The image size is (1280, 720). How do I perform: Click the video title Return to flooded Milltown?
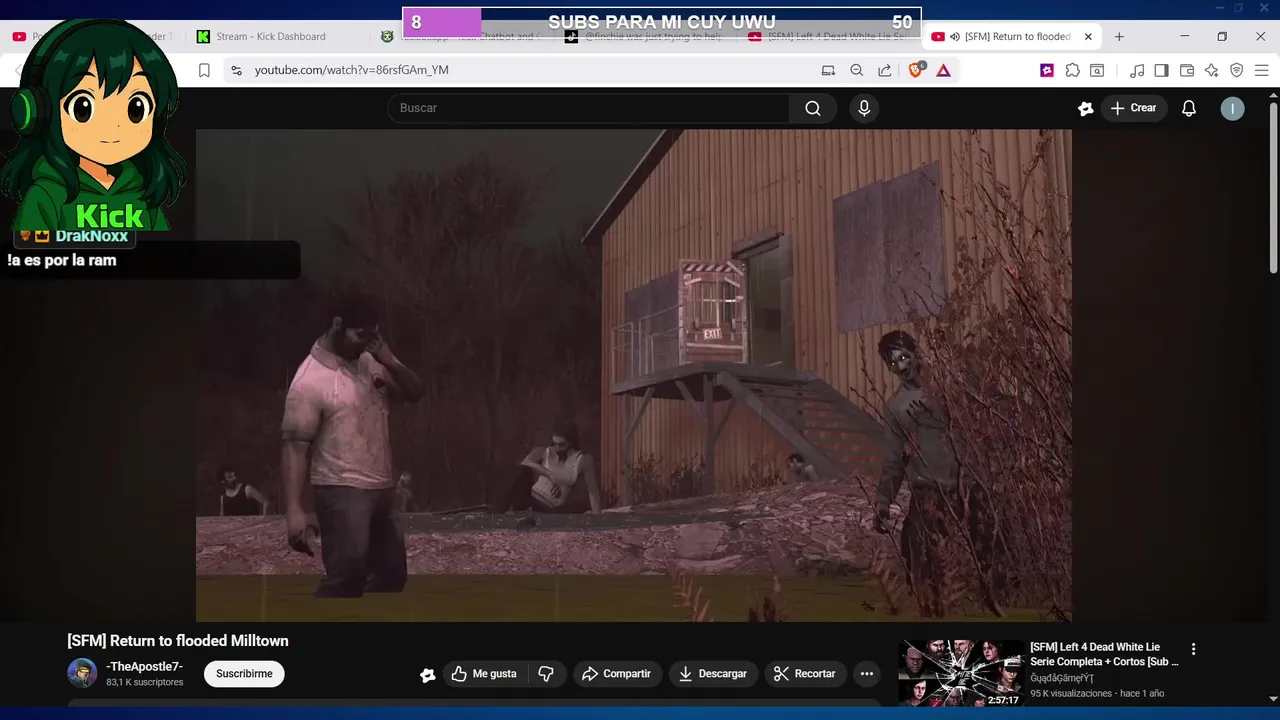tap(178, 641)
